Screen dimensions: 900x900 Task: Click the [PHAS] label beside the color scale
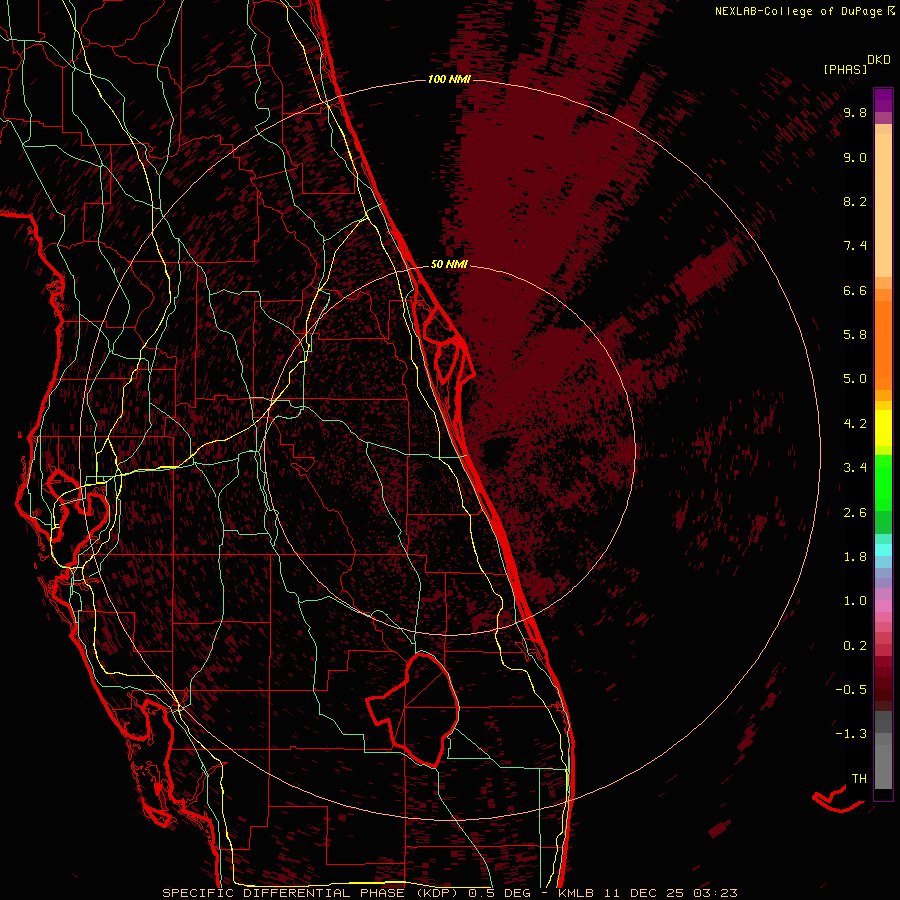point(845,70)
